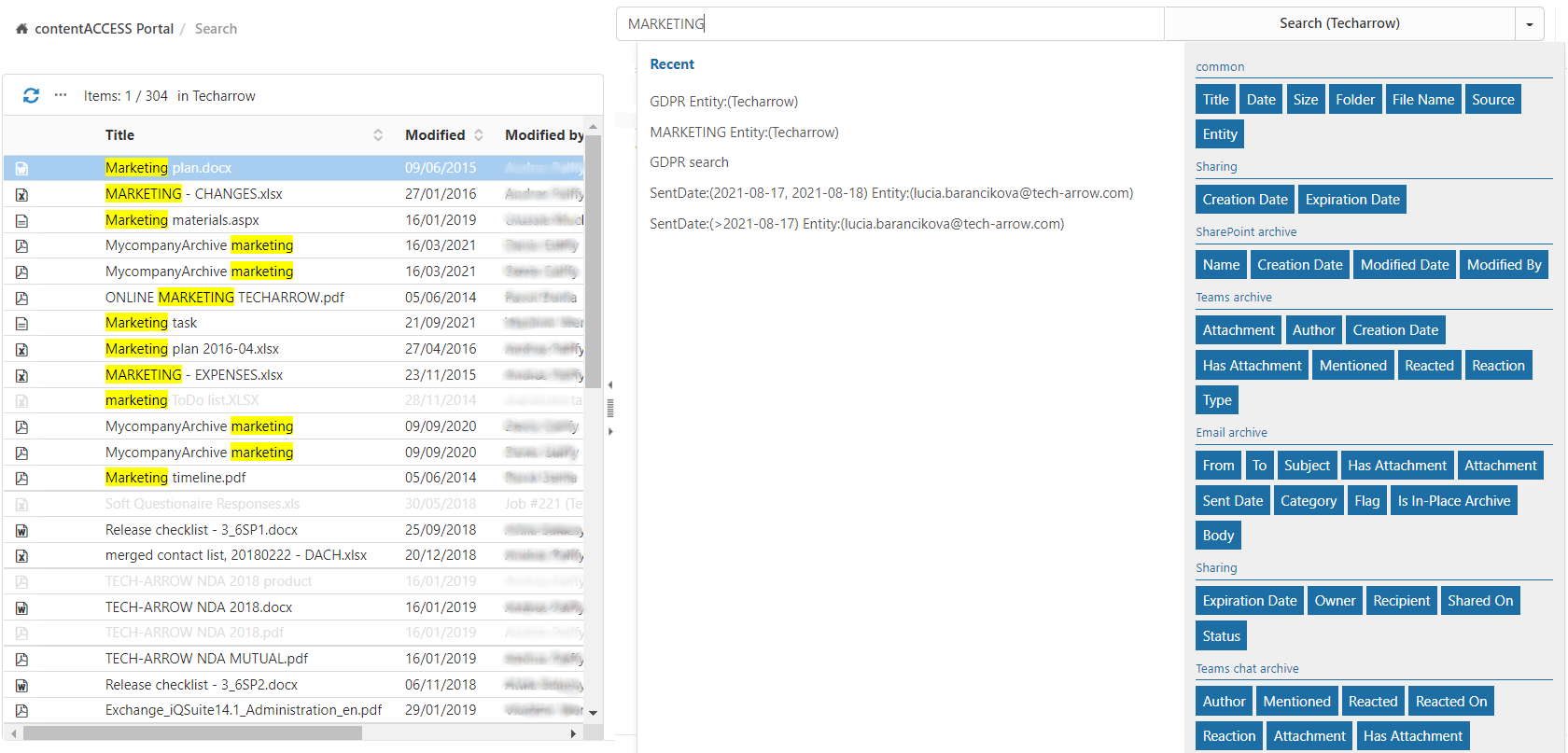Open the three-dots more options menu
This screenshot has width=1568, height=753.
tap(61, 95)
